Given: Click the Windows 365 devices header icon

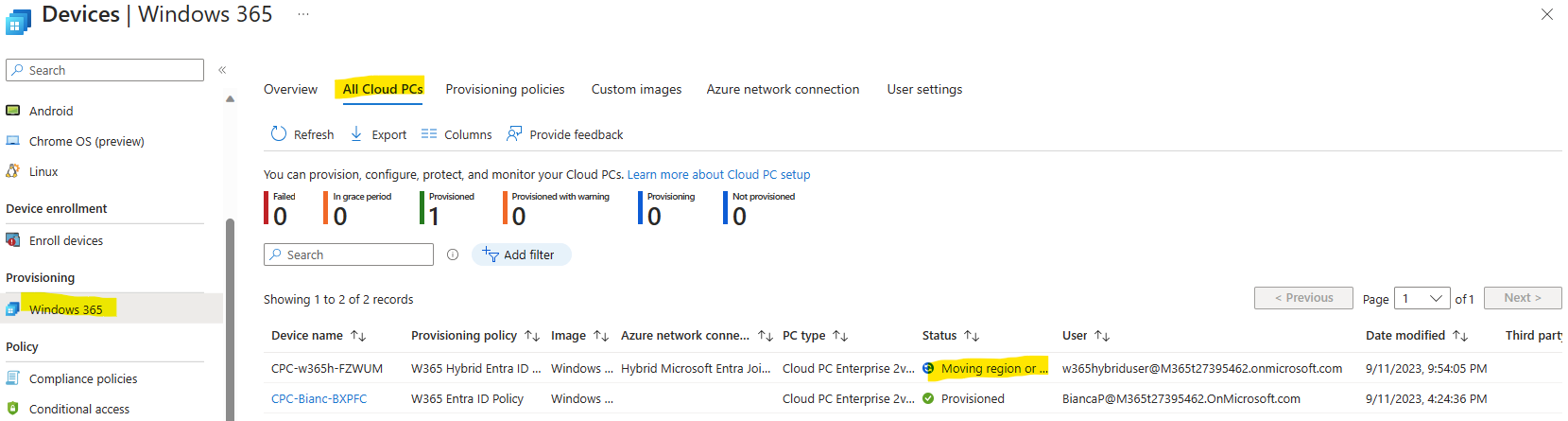Looking at the screenshot, I should coord(18,21).
